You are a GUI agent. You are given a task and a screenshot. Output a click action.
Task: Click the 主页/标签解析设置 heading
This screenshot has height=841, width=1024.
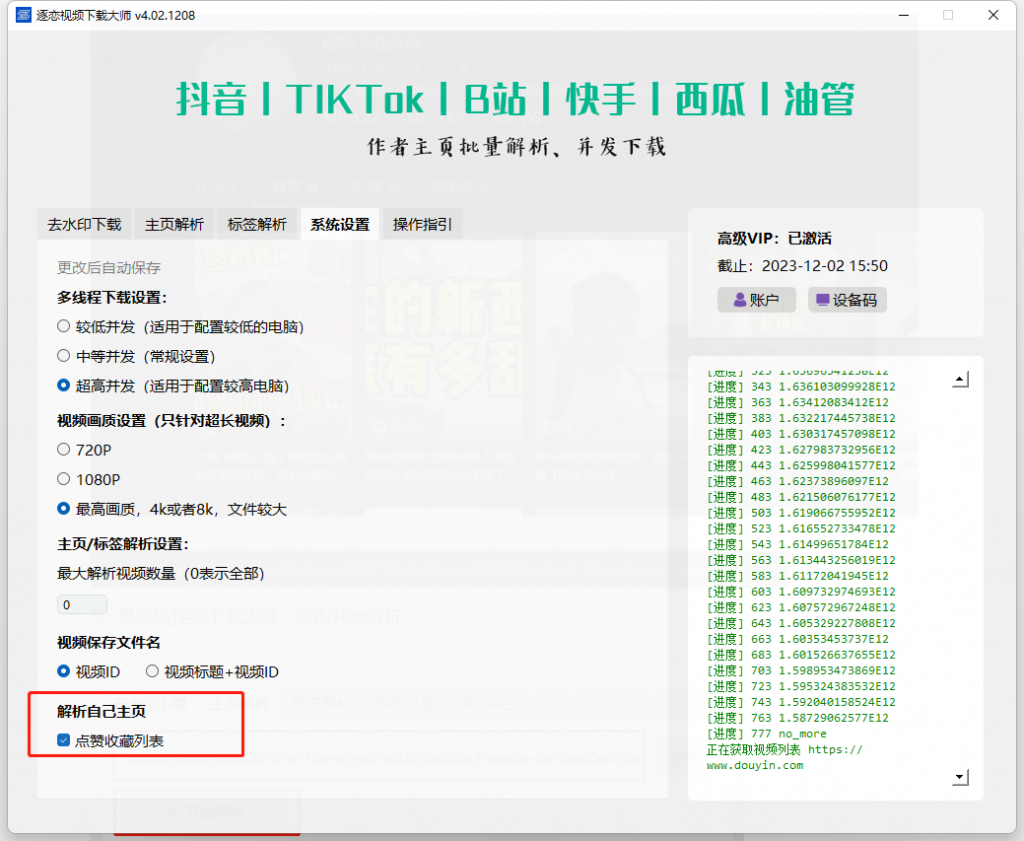(x=123, y=544)
